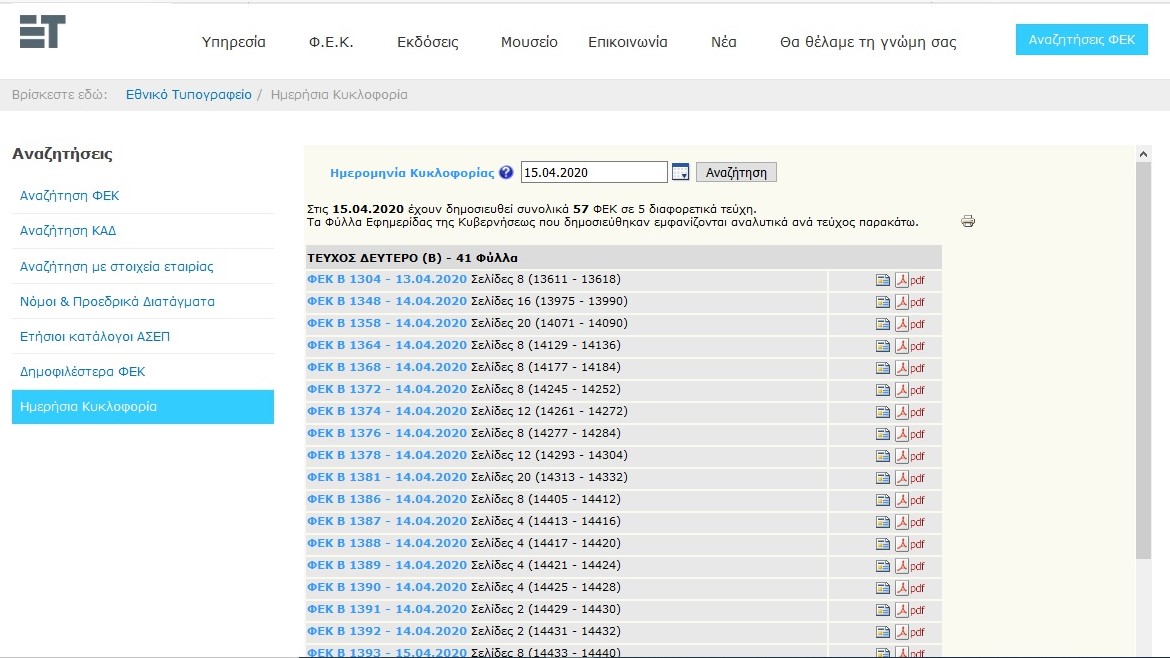Click the printer icon to print the list

967,221
